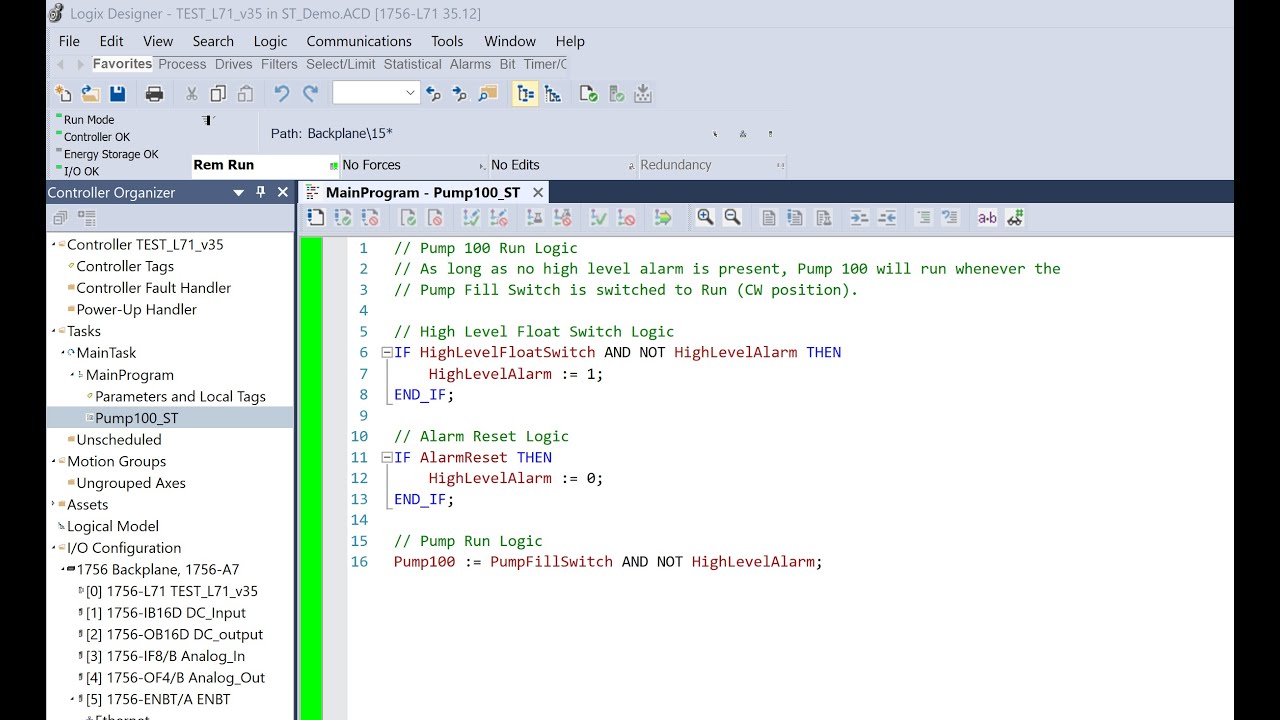Click the Verify Controller icon
Viewport: 1280px width, 720px height.
click(616, 93)
